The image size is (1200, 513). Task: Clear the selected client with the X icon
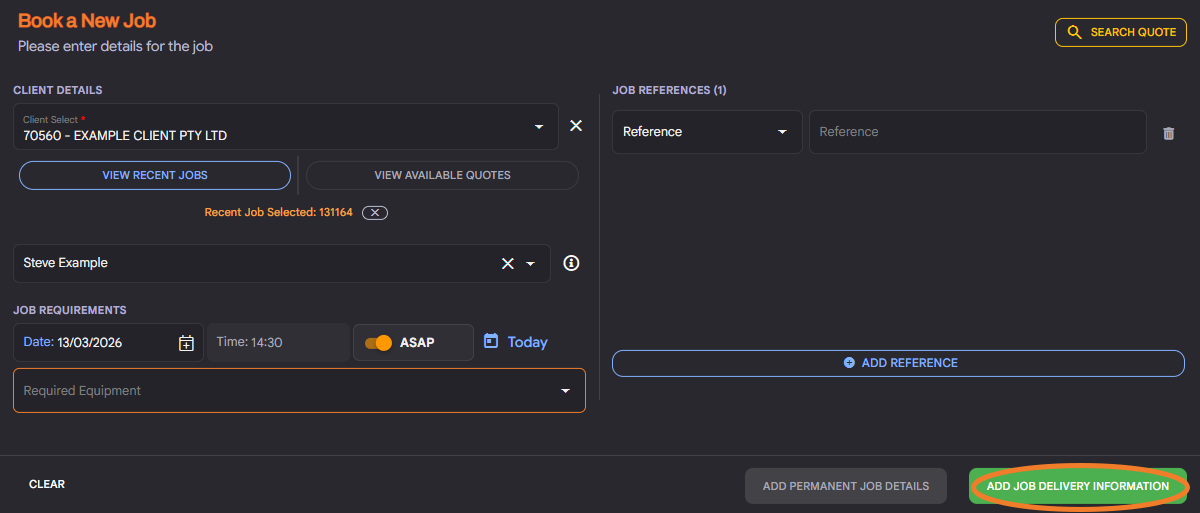[576, 126]
